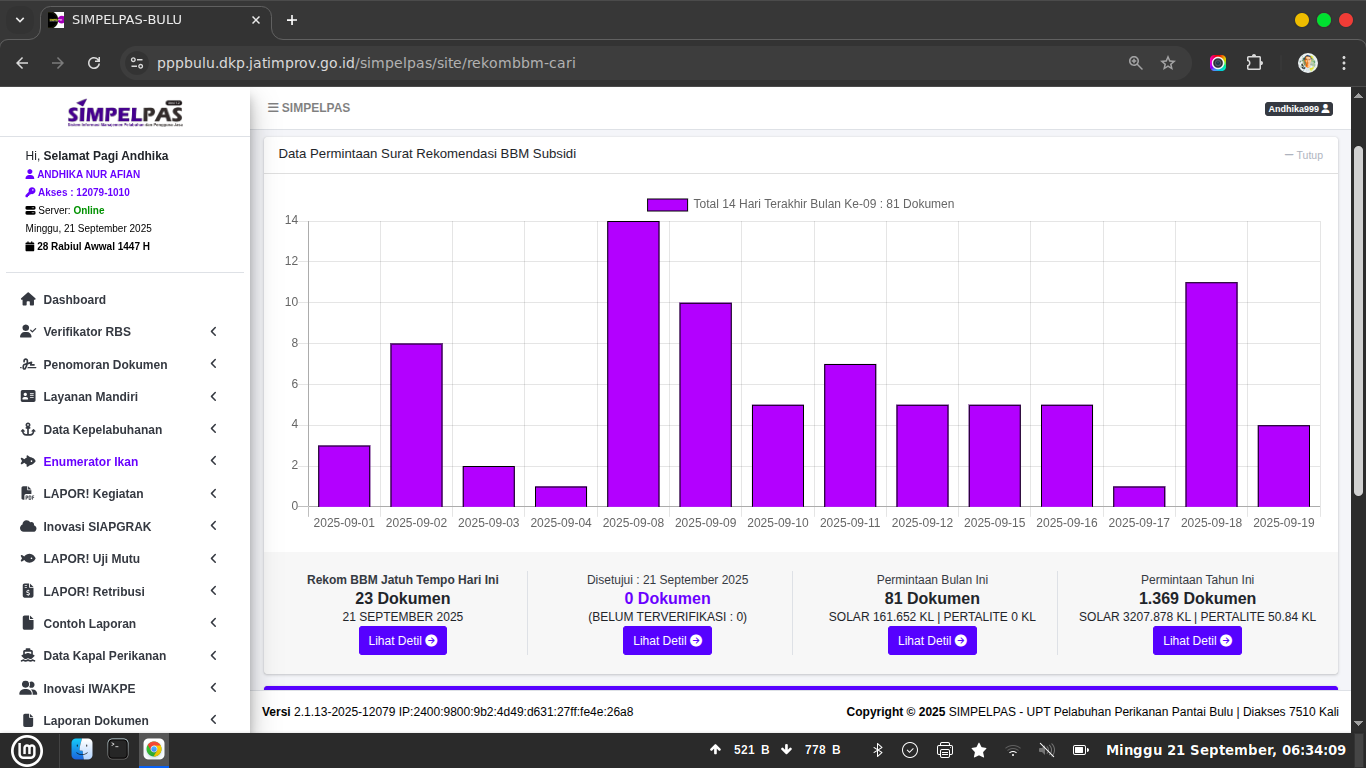1366x768 pixels.
Task: Click the Enumerator Ikan fish icon
Action: point(28,462)
